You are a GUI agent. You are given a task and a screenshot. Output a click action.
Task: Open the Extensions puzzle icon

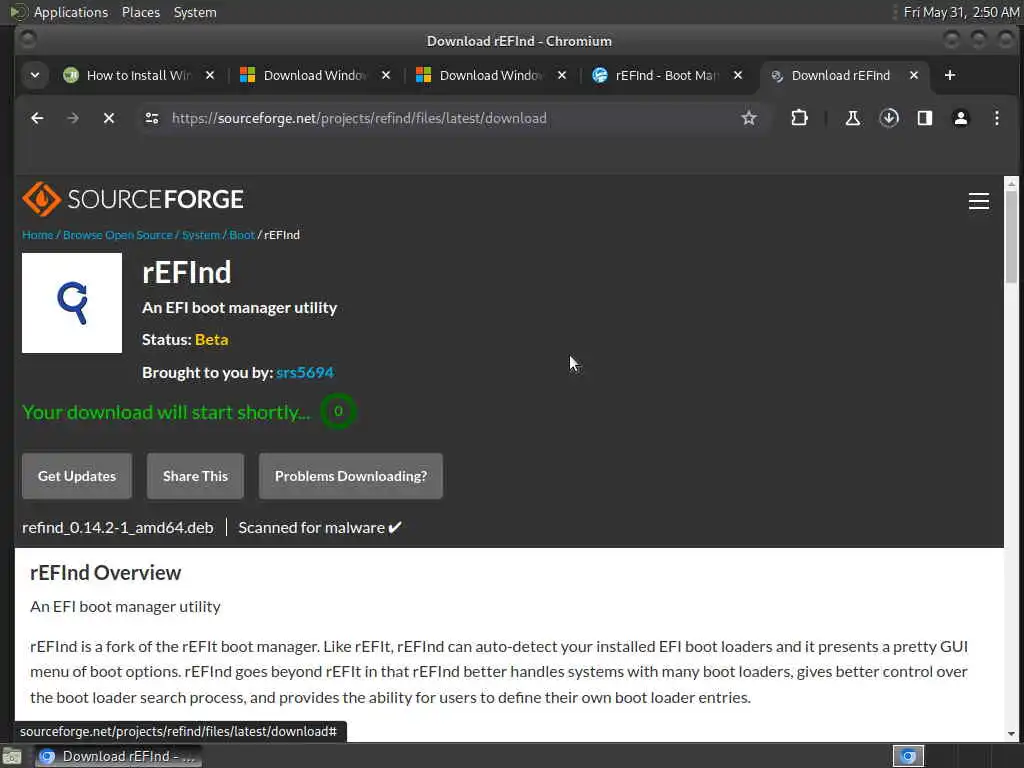pos(799,118)
